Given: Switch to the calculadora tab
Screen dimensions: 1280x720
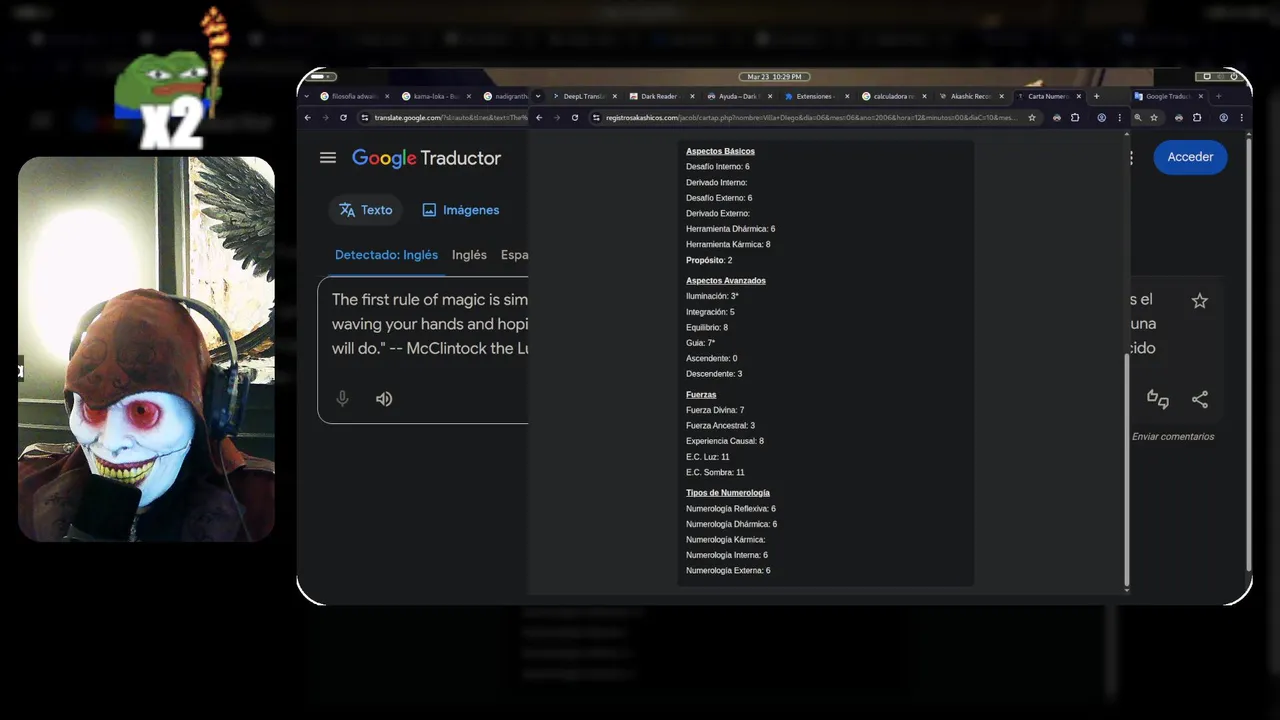Looking at the screenshot, I should click(892, 96).
